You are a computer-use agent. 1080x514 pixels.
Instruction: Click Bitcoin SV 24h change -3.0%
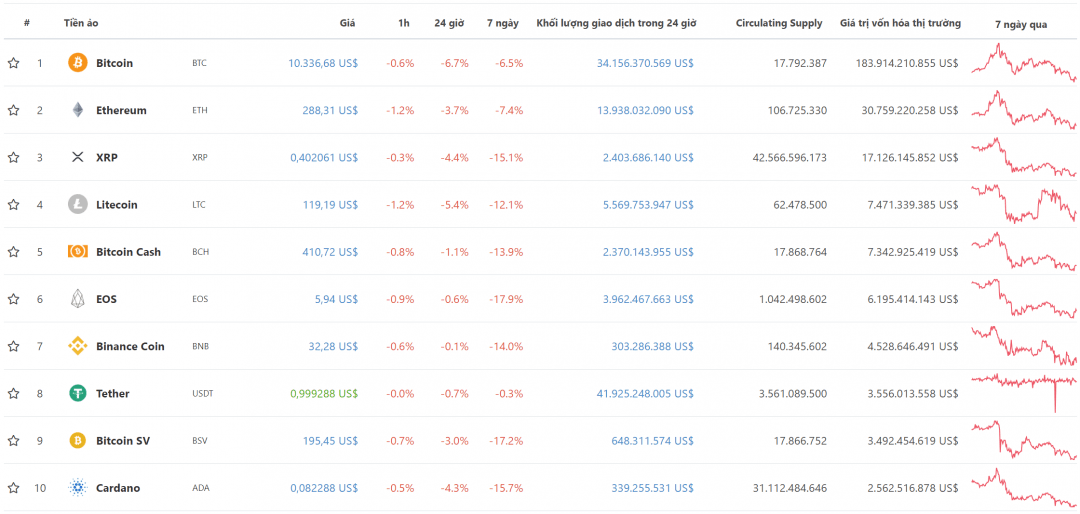(x=455, y=440)
